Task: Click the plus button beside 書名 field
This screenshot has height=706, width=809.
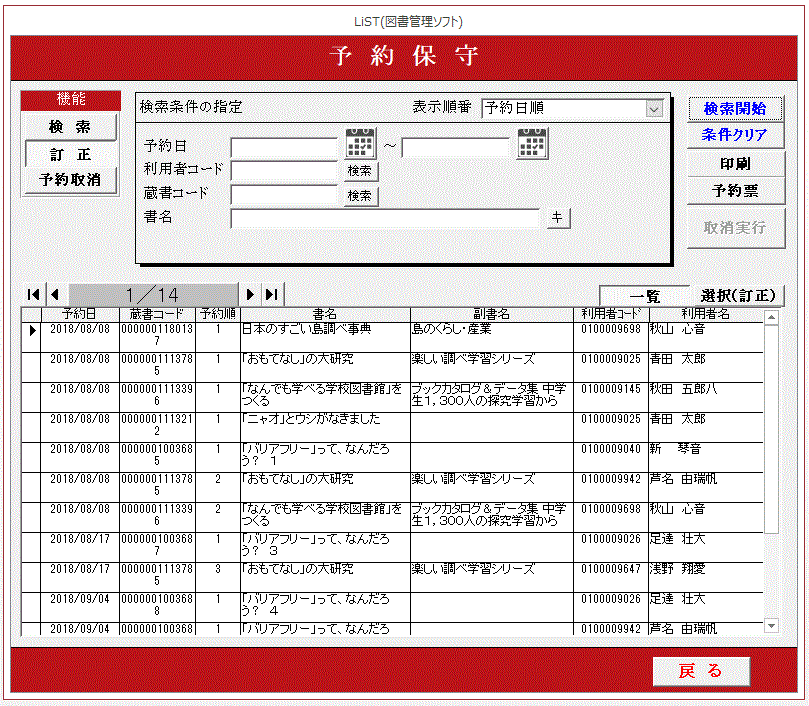Action: click(557, 218)
